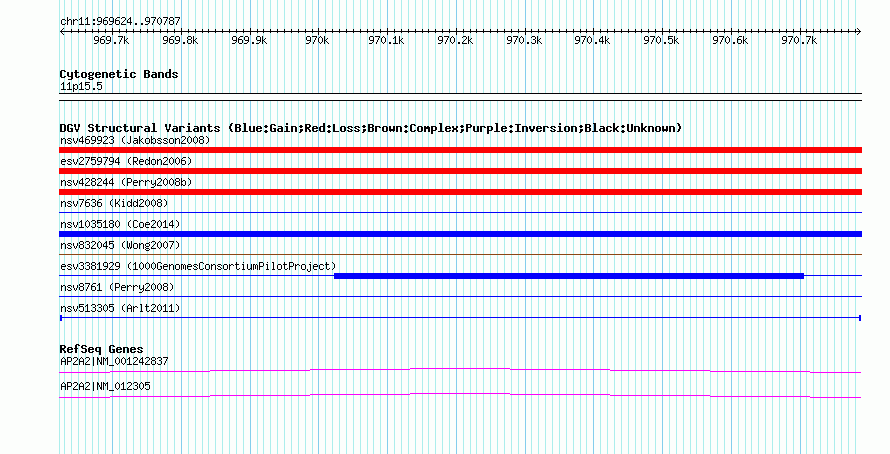Viewport: 890px width, 454px height.
Task: Click the chr11:969624..970787 coordinate label
Action: 120,22
